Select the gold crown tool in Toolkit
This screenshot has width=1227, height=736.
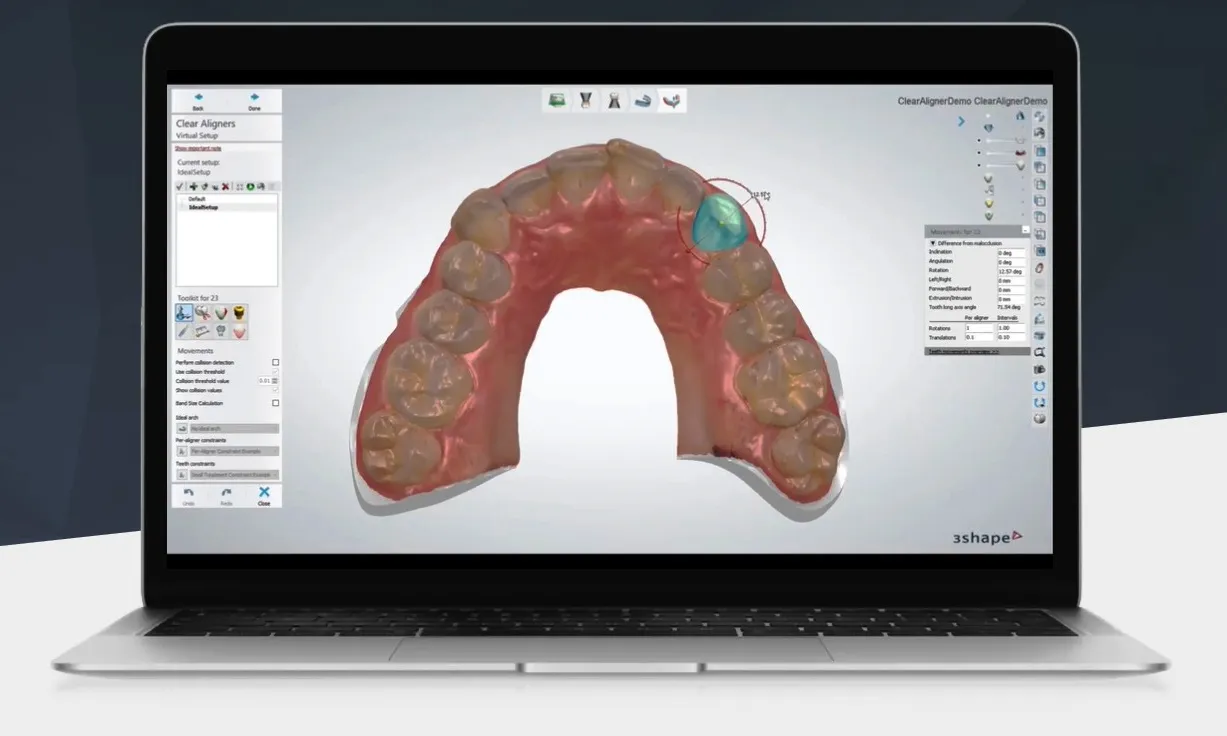click(240, 313)
